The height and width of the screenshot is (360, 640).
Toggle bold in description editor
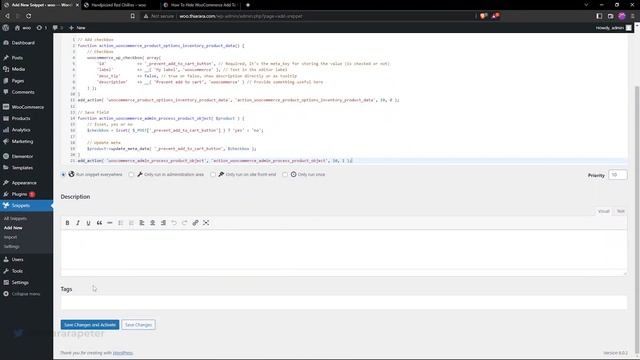(67, 223)
